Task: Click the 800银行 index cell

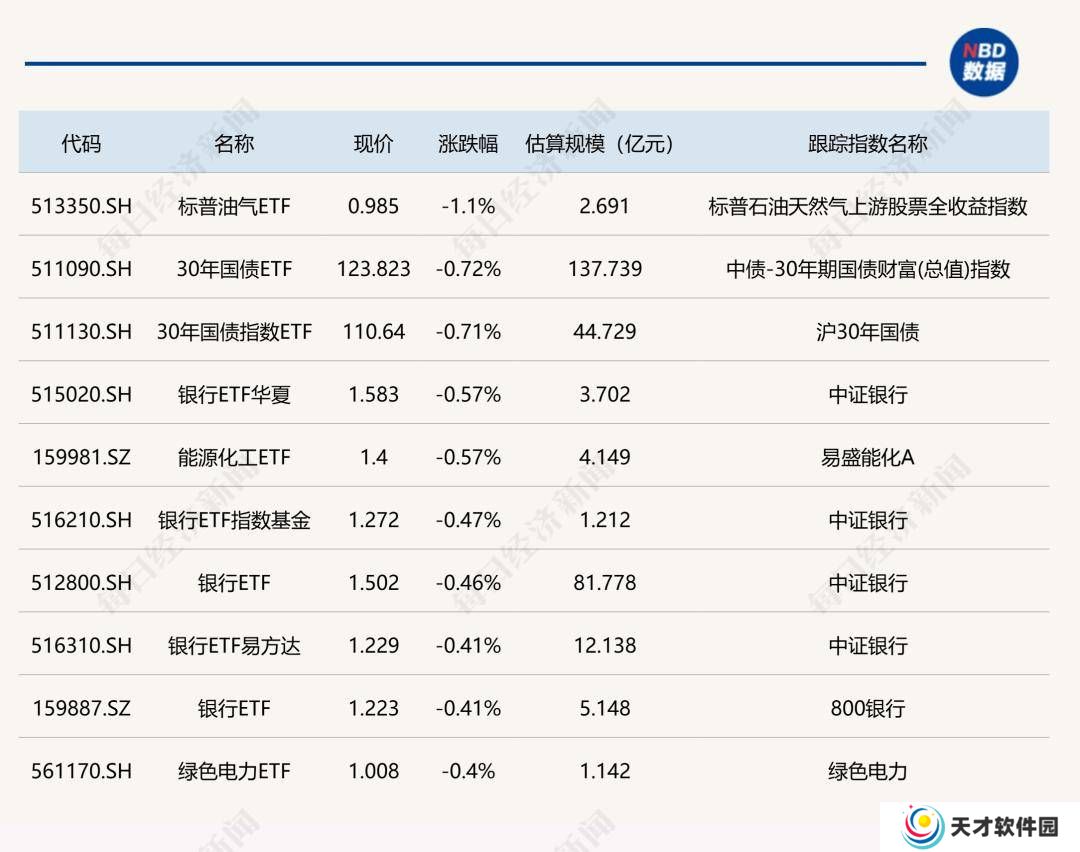Action: pos(868,708)
